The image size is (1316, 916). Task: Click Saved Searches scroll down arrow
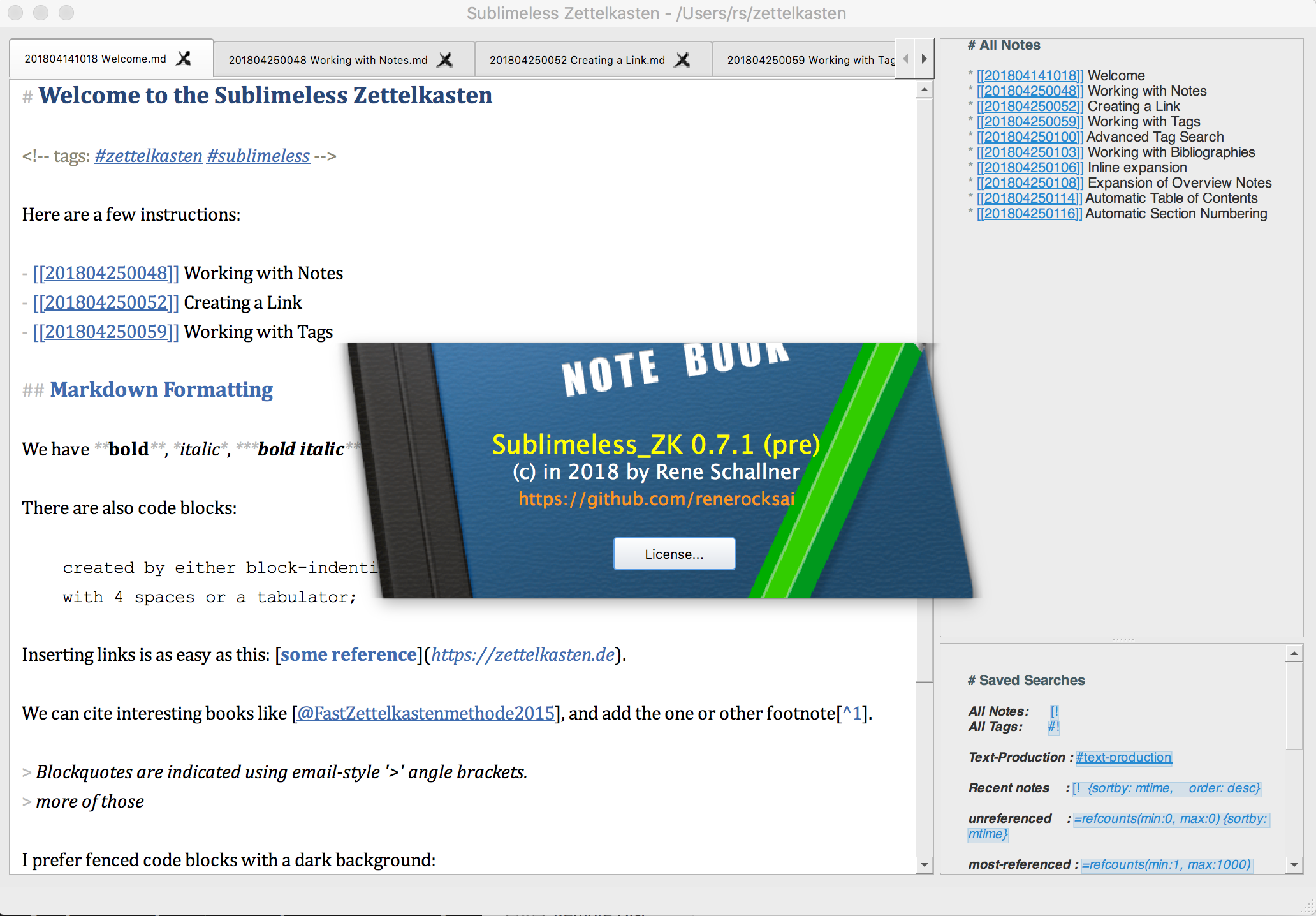tap(1294, 865)
